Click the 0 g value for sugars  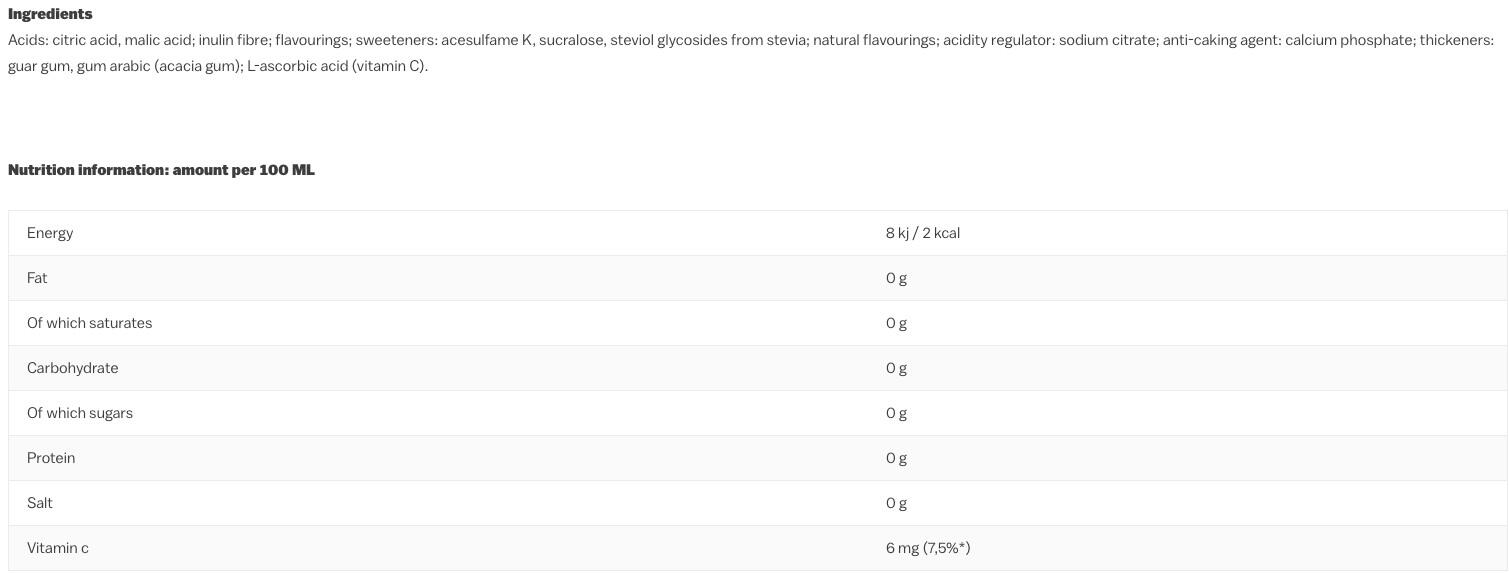coord(896,413)
